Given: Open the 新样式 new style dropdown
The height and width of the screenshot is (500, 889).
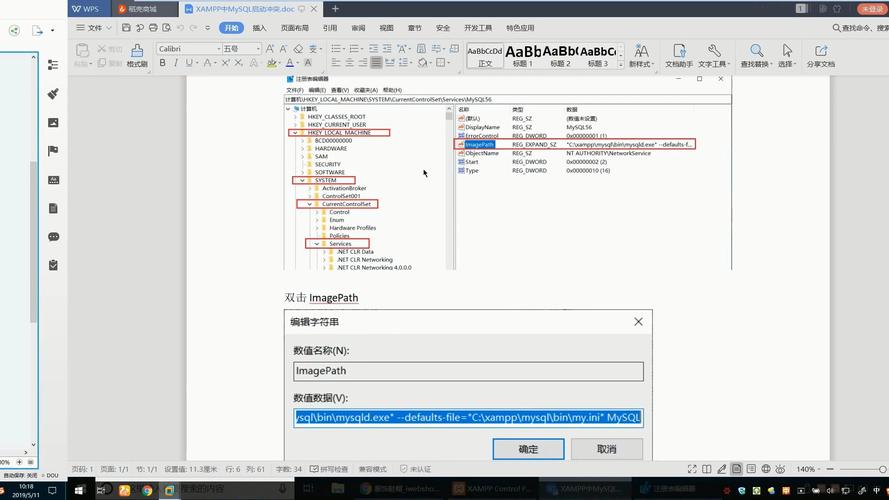Looking at the screenshot, I should coord(641,56).
